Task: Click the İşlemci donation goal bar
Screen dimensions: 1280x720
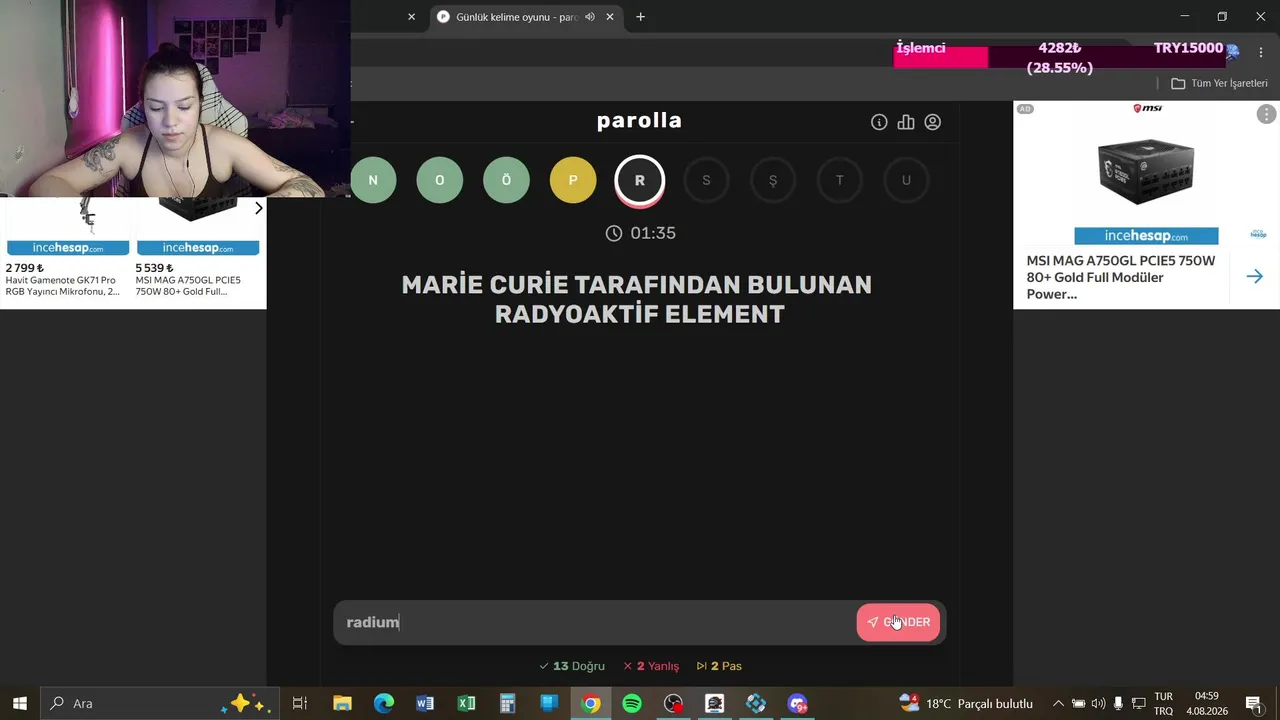Action: [1060, 58]
